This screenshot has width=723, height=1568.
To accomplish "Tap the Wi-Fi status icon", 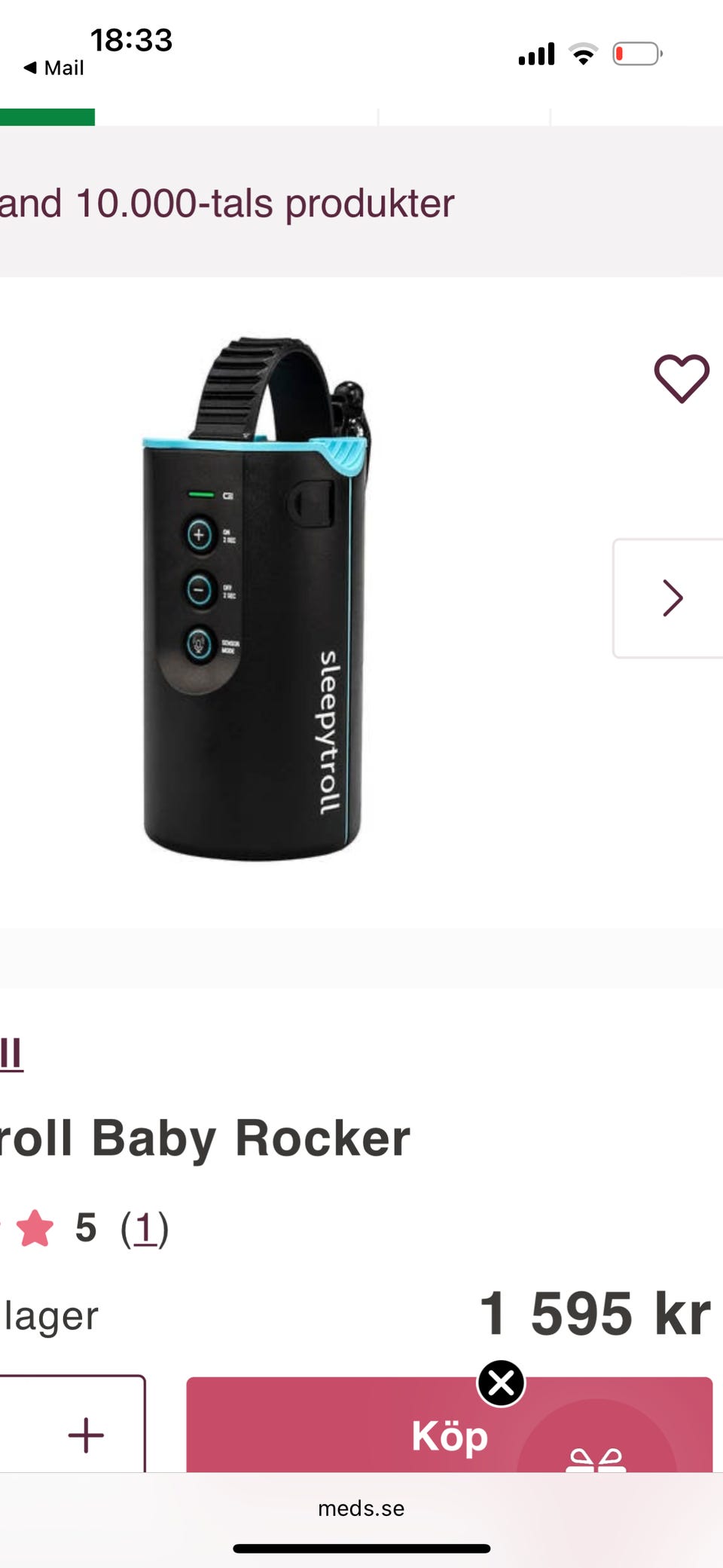I will (583, 53).
